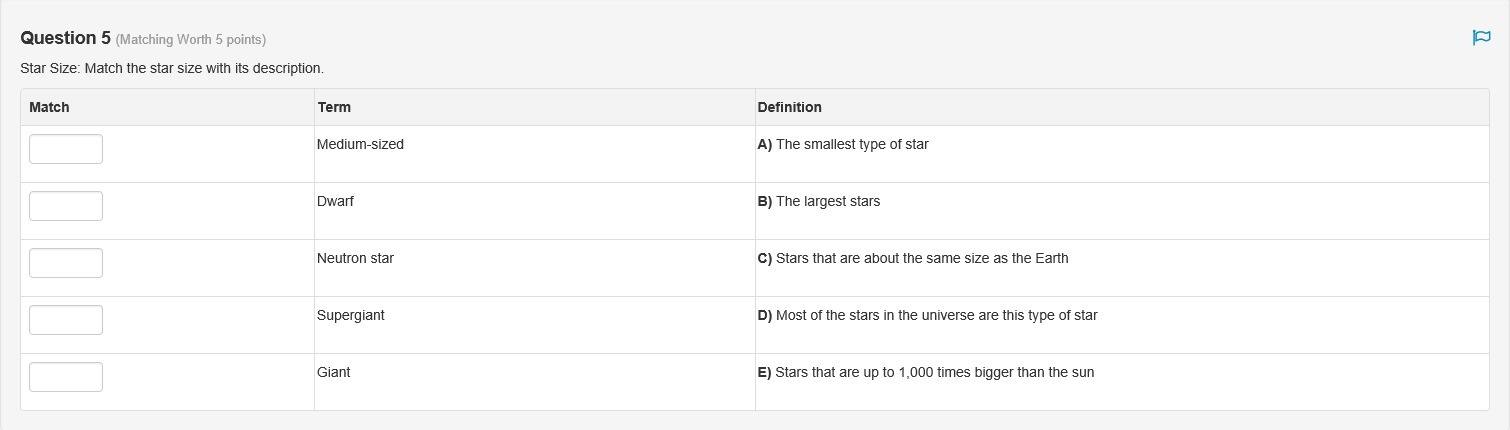The image size is (1510, 430).
Task: Click the match box for Medium-sized
Action: (x=66, y=149)
